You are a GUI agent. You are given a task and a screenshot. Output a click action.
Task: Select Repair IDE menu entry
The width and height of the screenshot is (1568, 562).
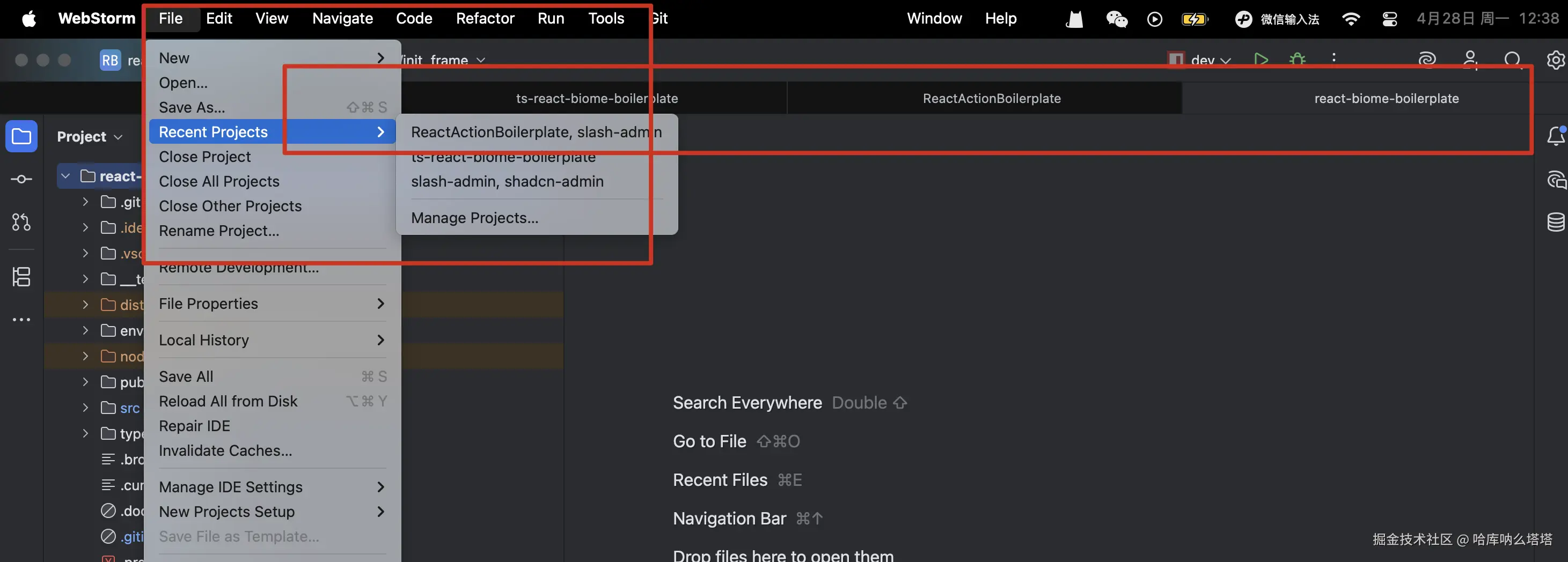[x=272, y=426]
